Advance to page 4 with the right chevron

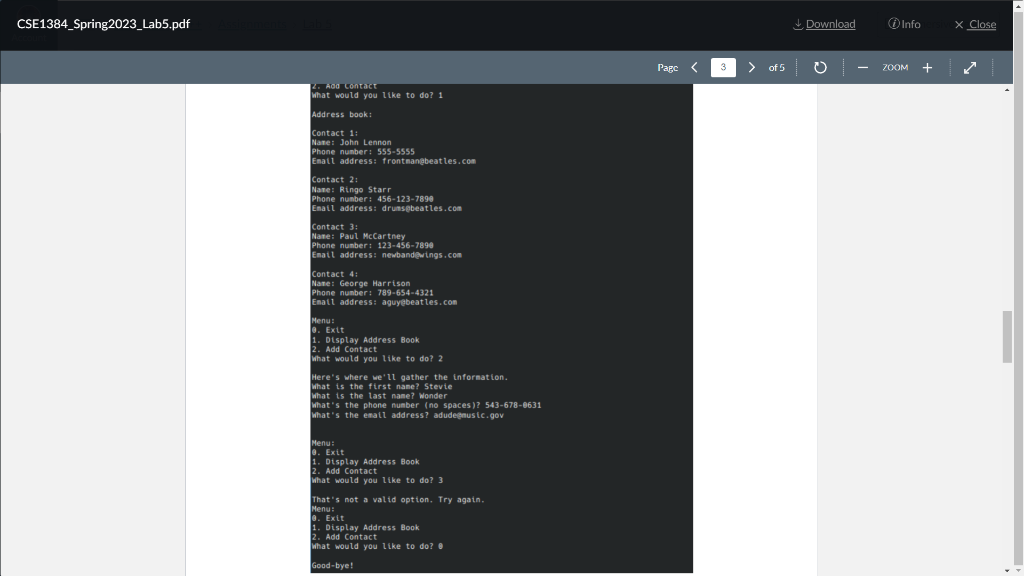751,67
